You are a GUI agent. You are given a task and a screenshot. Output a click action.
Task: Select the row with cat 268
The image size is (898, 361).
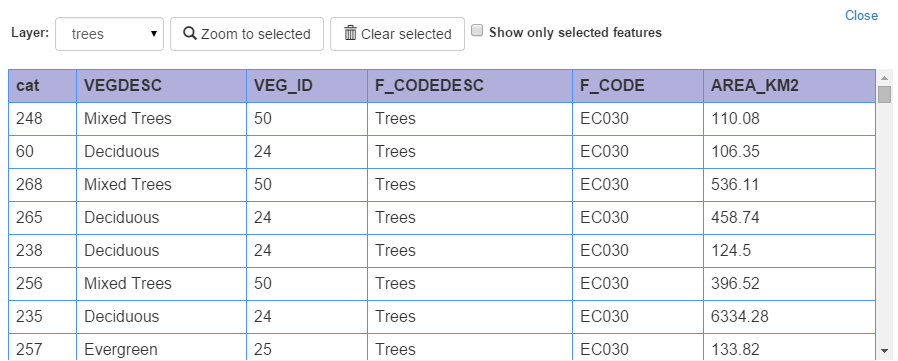pos(442,185)
